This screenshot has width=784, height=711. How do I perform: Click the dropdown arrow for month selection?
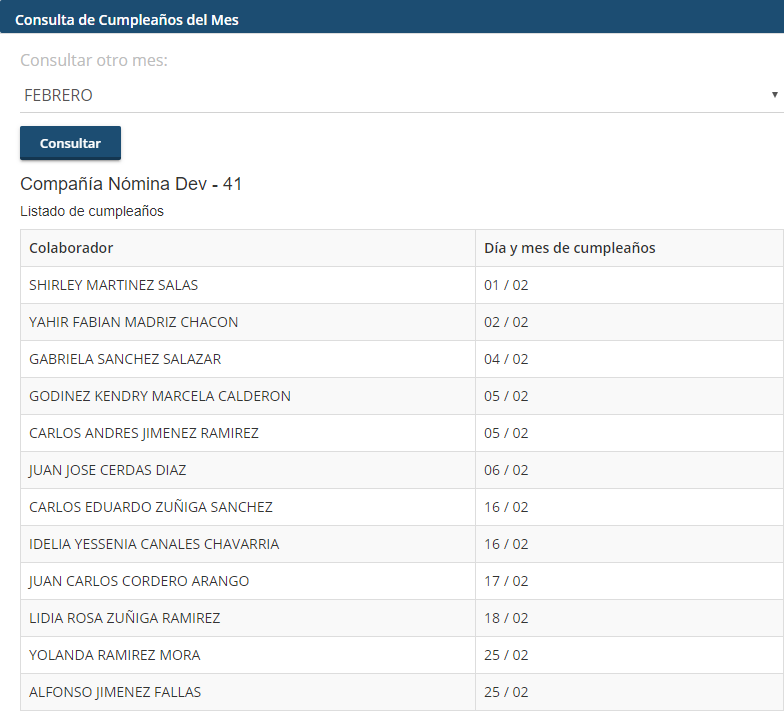click(774, 95)
